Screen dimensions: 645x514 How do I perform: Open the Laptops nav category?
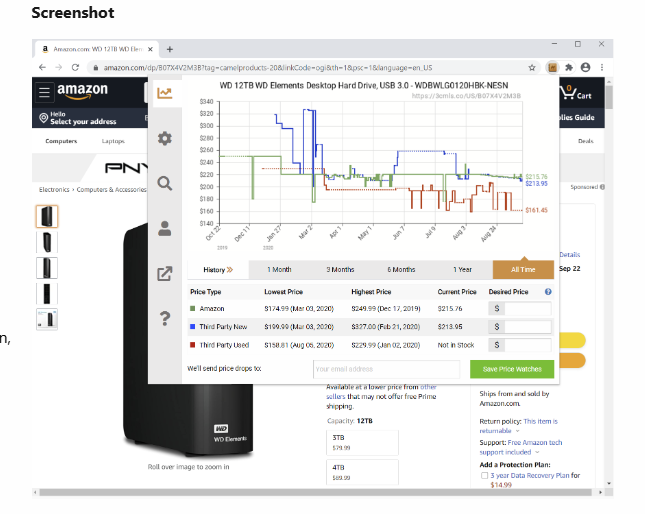tap(113, 141)
